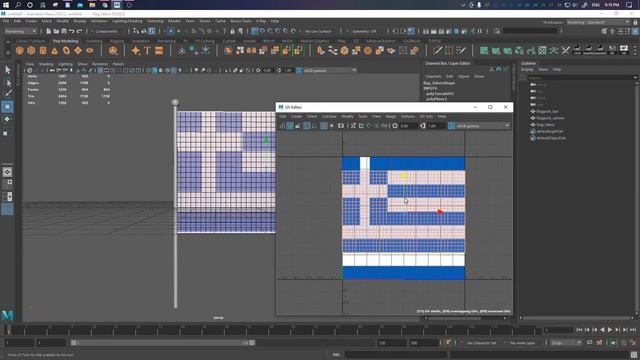Viewport: 640px width, 360px height.
Task: Open the Outliner search field dropdown arrow
Action: tap(635, 78)
